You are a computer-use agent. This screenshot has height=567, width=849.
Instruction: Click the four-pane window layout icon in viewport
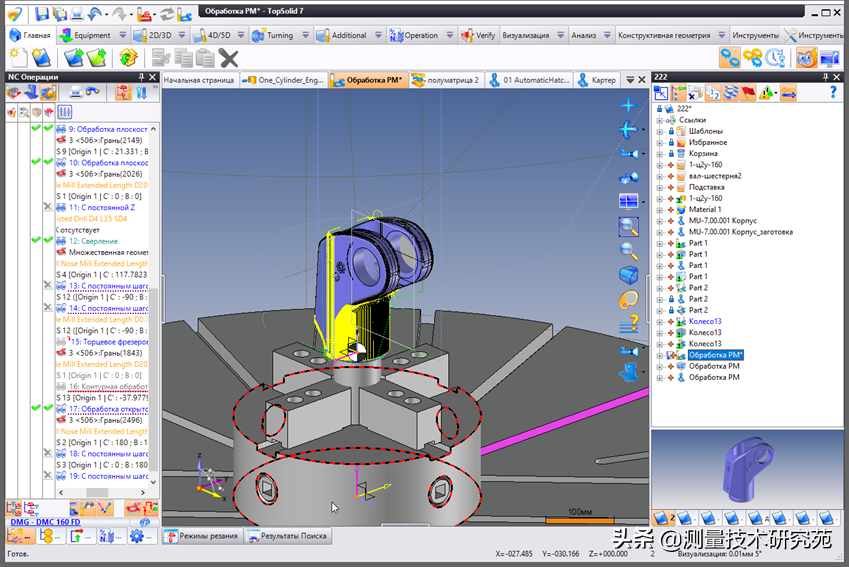pyautogui.click(x=628, y=201)
